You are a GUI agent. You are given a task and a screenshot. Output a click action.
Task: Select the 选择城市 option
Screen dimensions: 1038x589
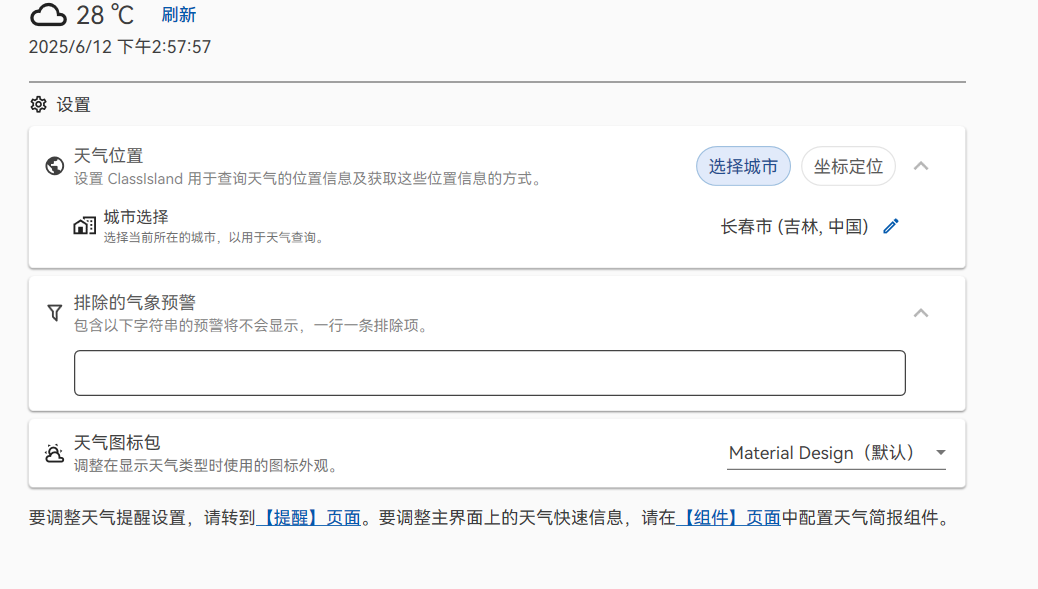coord(743,166)
